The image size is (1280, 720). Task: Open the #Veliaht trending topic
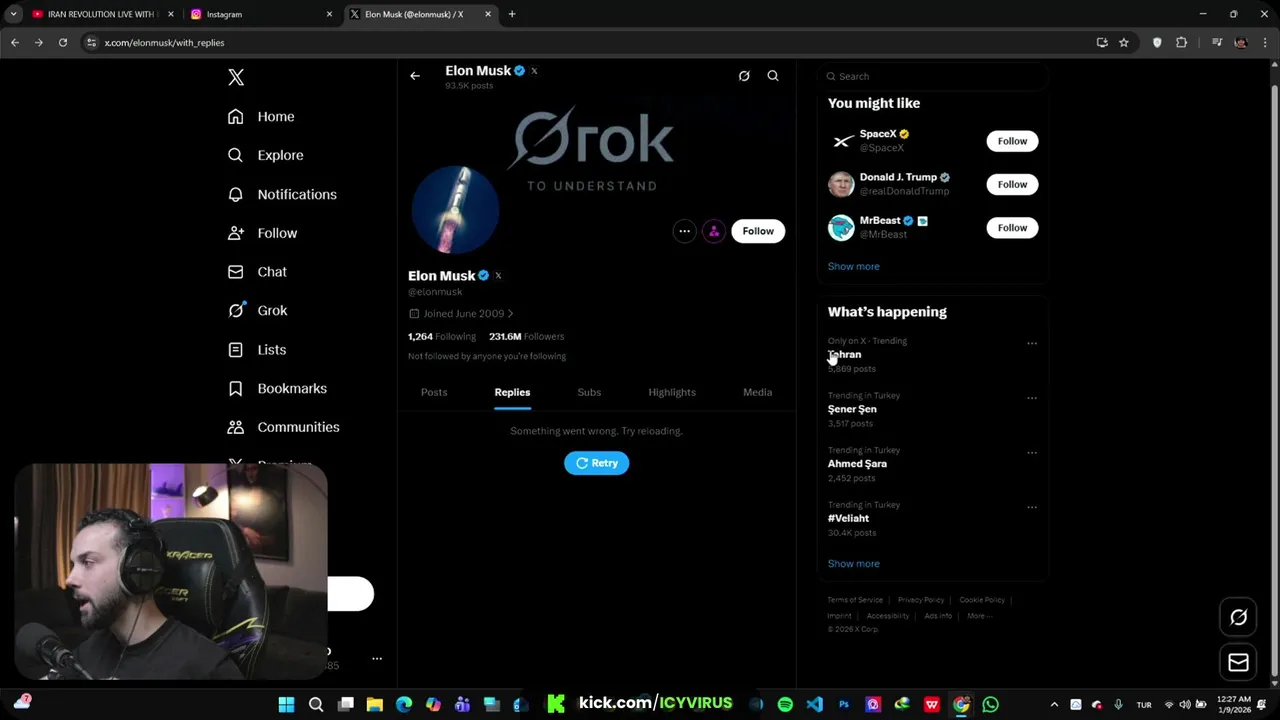[x=848, y=519]
